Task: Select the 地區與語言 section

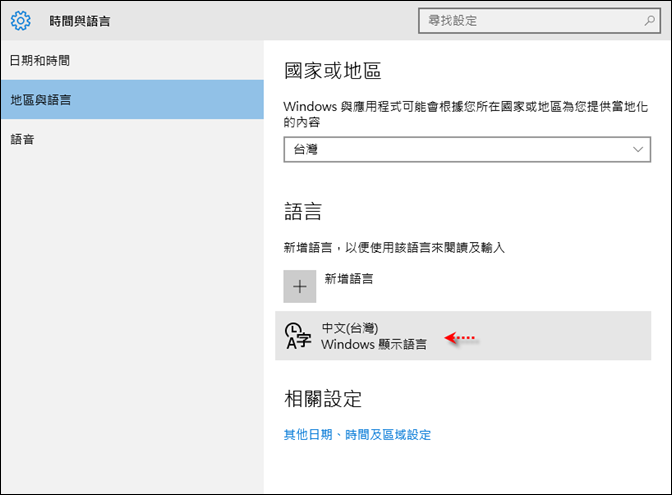Action: click(132, 99)
